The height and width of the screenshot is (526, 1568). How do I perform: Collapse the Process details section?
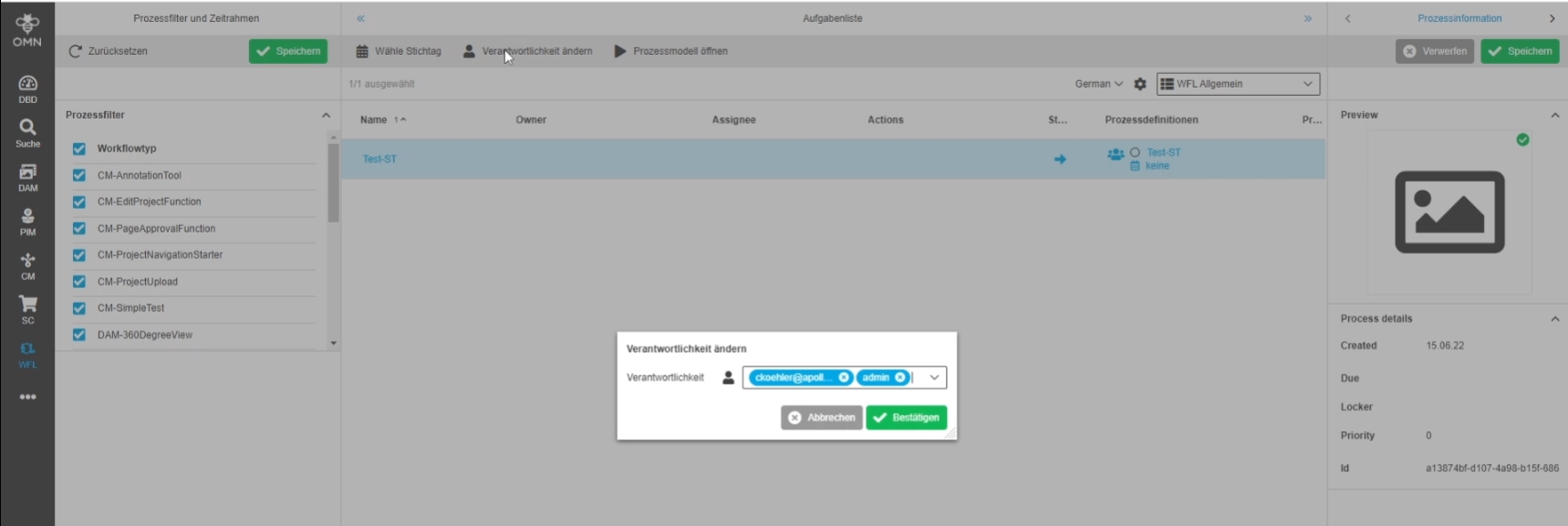click(1554, 318)
